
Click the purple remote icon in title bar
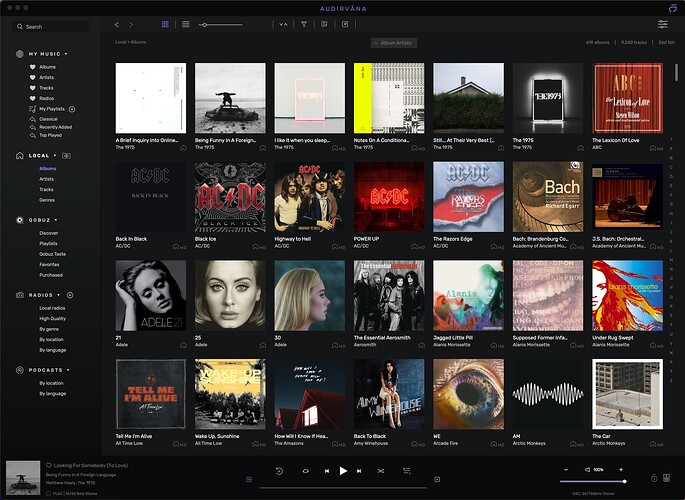click(672, 8)
